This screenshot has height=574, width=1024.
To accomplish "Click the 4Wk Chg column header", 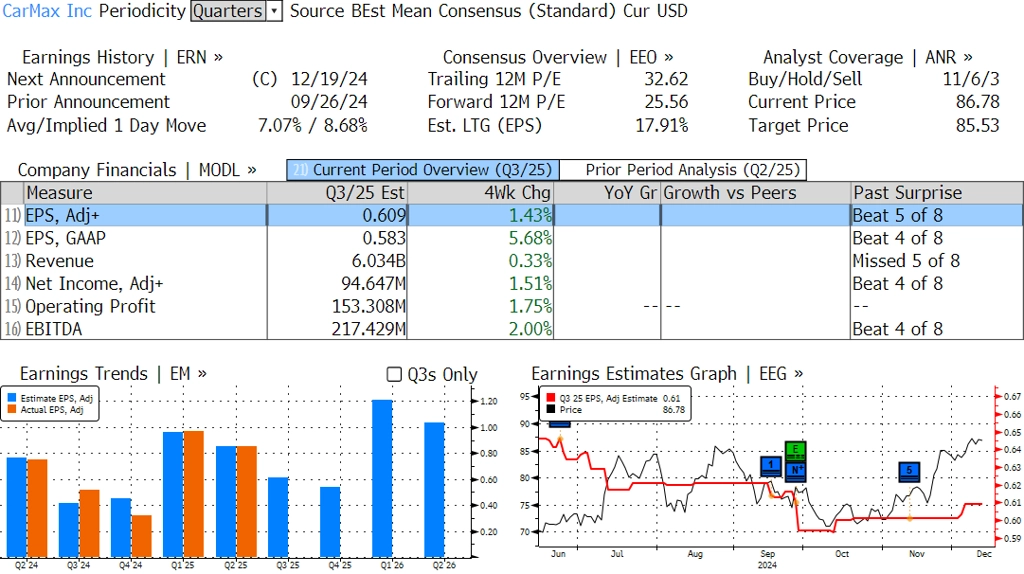I will (x=480, y=193).
